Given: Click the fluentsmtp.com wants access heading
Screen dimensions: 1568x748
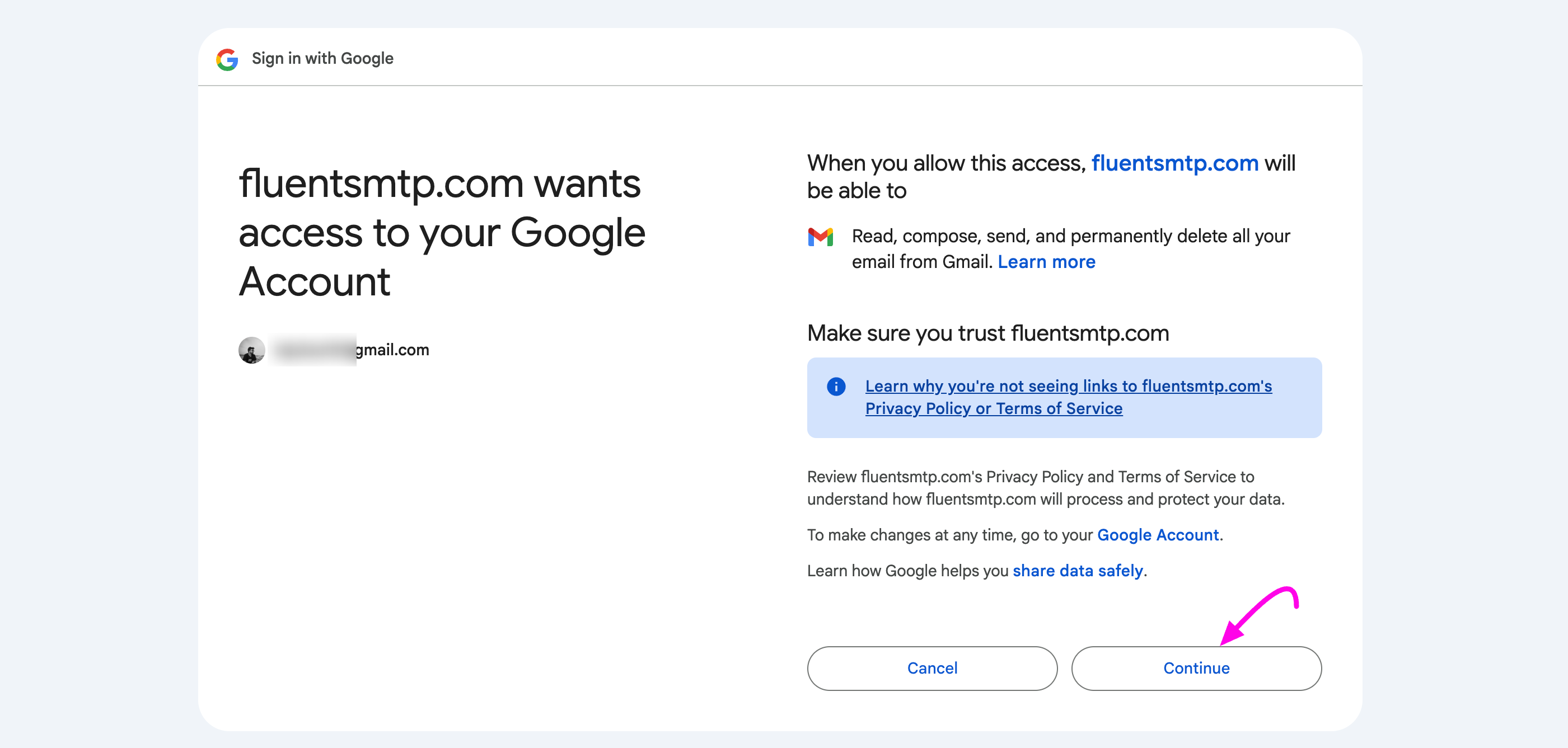Looking at the screenshot, I should click(442, 232).
